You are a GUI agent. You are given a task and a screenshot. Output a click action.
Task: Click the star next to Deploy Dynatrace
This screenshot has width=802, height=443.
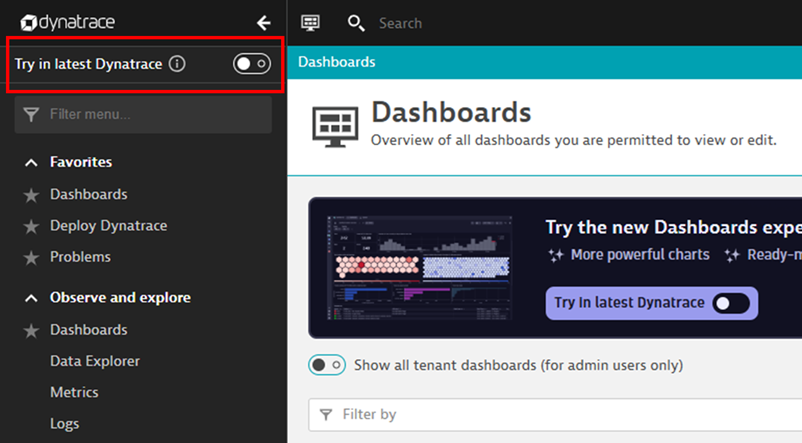[x=31, y=226]
